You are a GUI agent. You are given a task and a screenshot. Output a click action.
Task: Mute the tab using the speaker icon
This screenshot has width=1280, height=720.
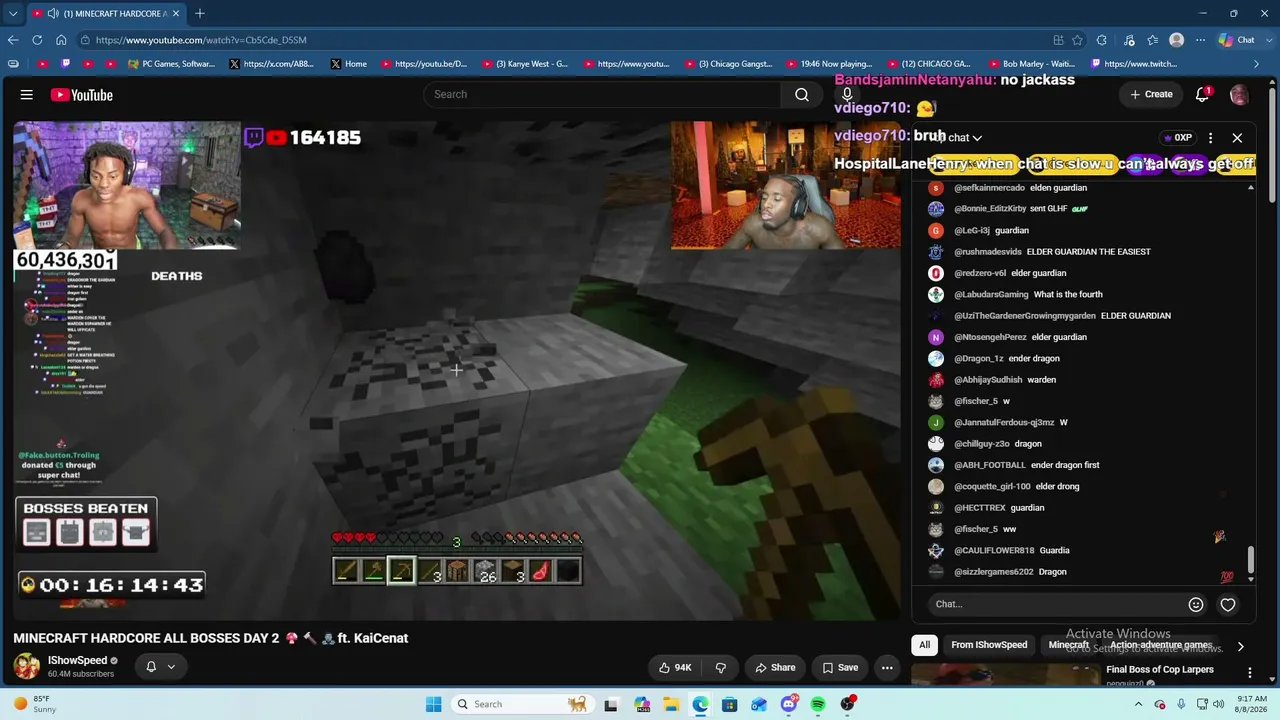point(52,14)
